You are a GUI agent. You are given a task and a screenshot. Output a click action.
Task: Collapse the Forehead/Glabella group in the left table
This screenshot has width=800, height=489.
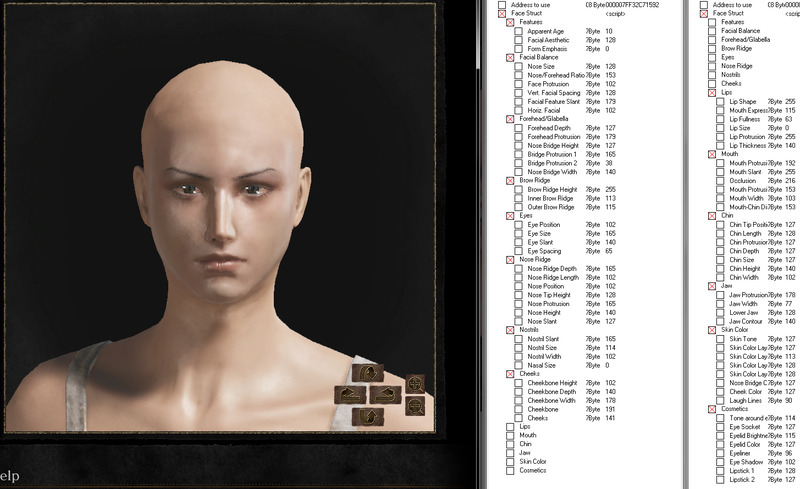coord(510,119)
